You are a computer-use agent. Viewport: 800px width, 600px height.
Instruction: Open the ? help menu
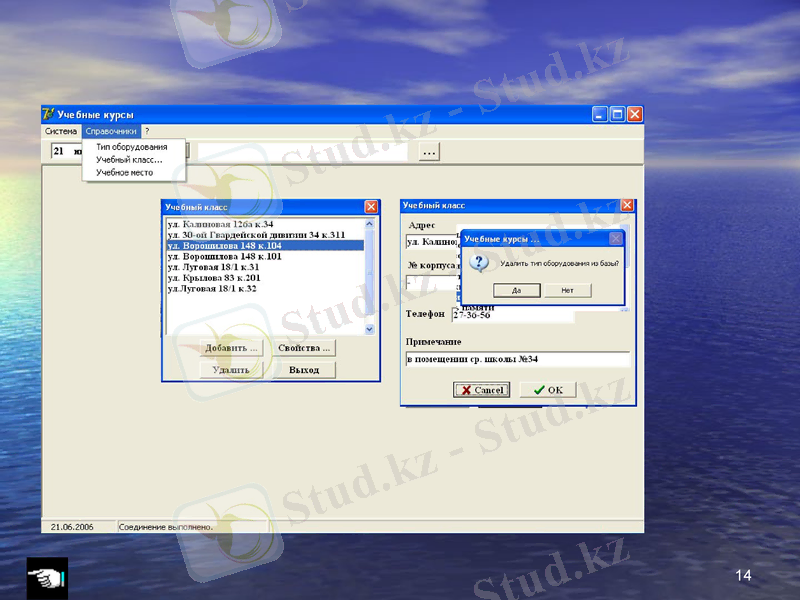coord(146,131)
